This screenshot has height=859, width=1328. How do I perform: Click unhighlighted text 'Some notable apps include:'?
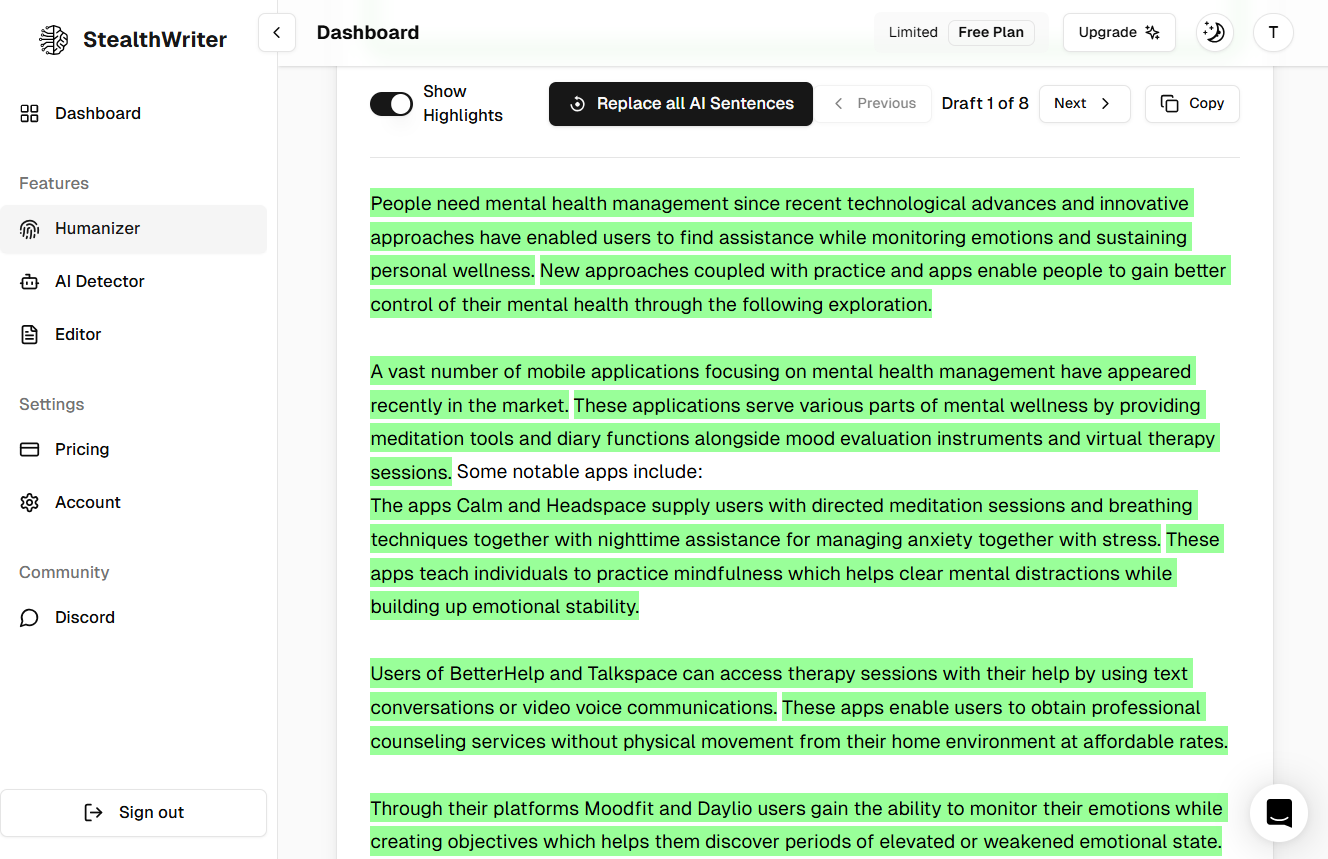[x=580, y=472]
